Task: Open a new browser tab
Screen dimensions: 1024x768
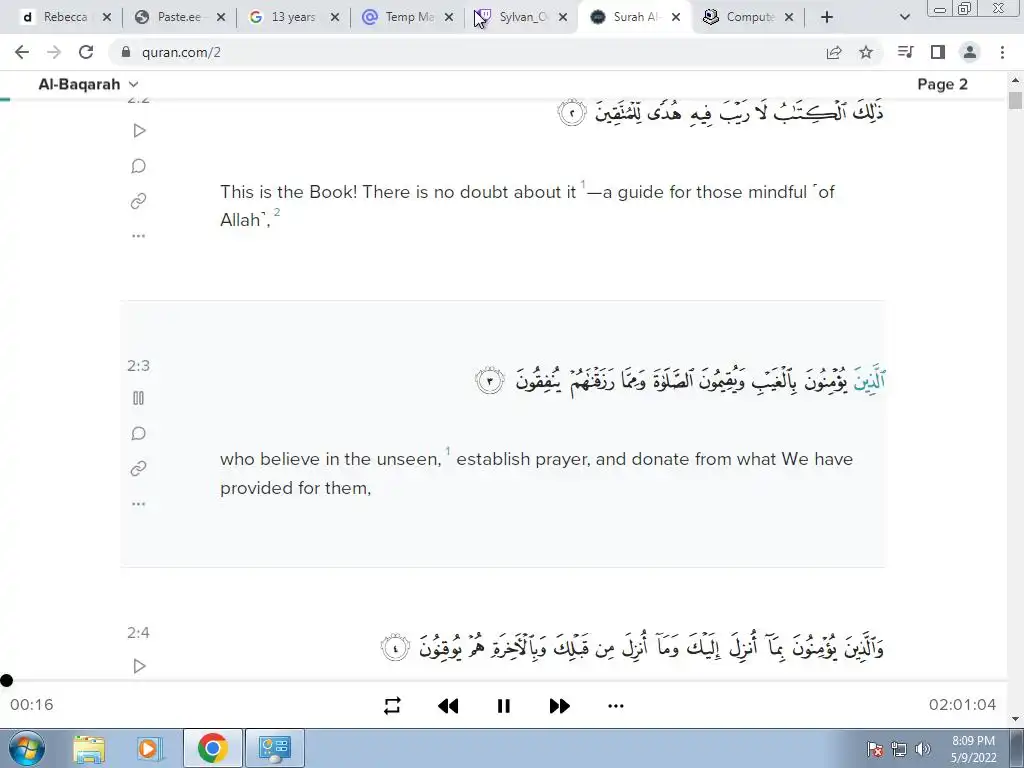Action: 827,17
